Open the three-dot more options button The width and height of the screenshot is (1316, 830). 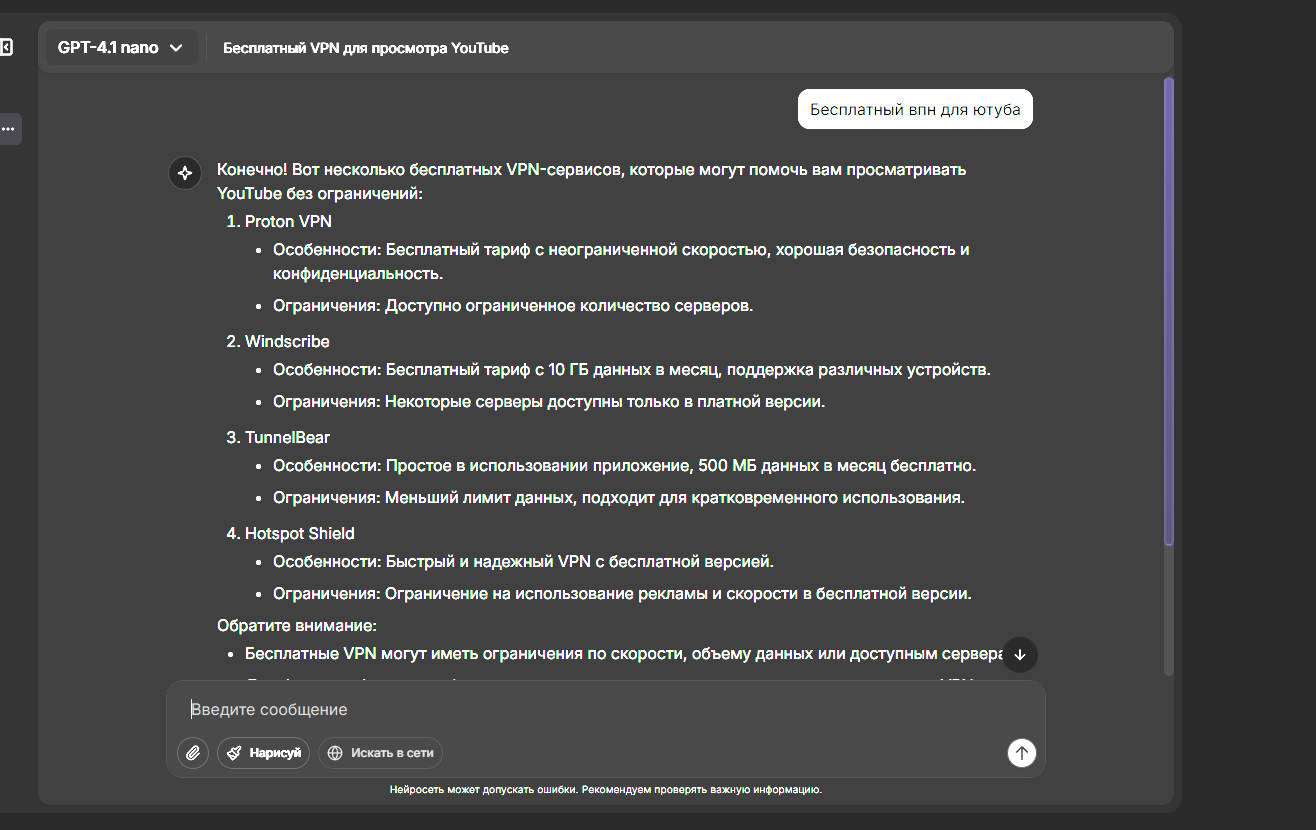[8, 129]
